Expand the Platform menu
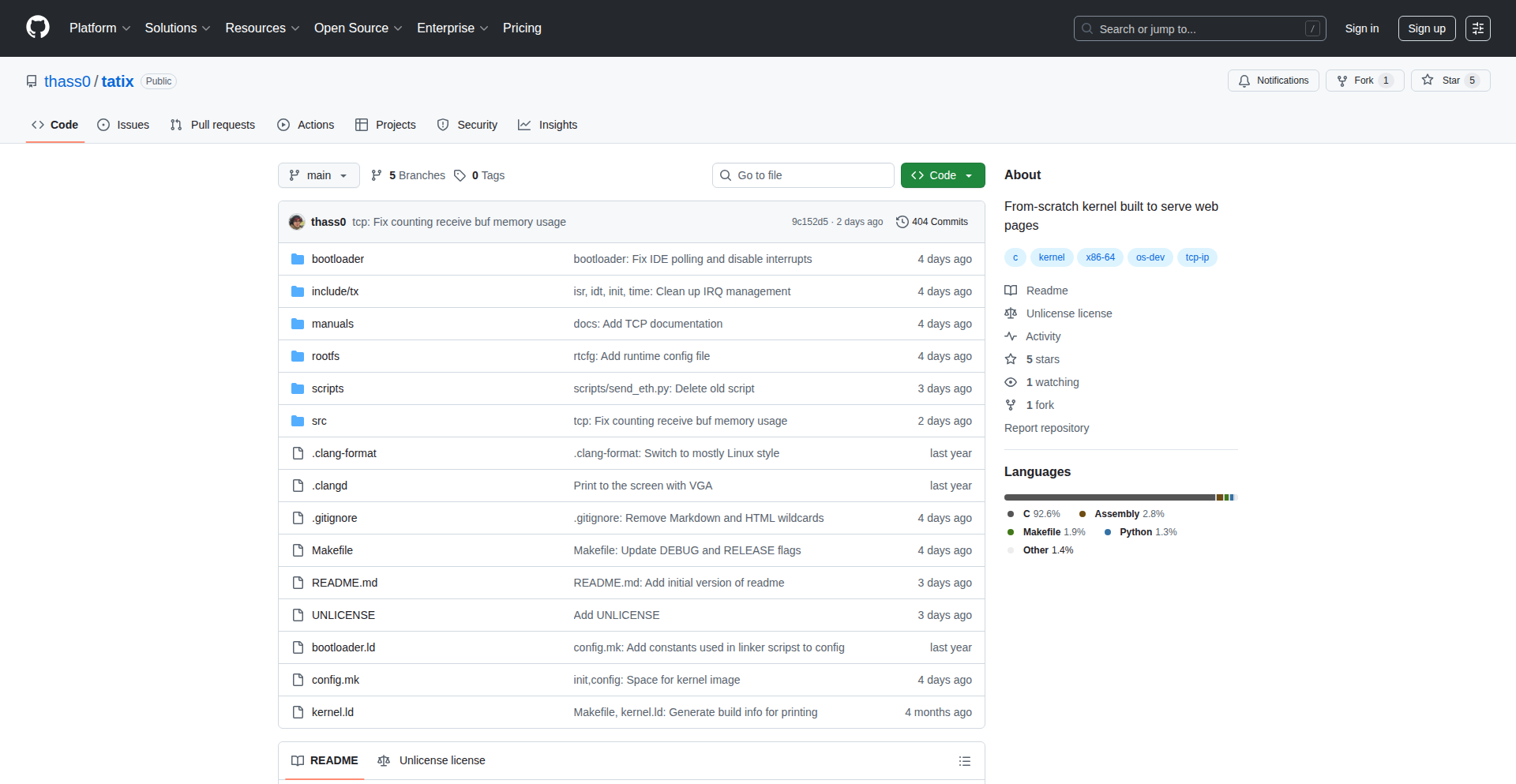 tap(99, 28)
